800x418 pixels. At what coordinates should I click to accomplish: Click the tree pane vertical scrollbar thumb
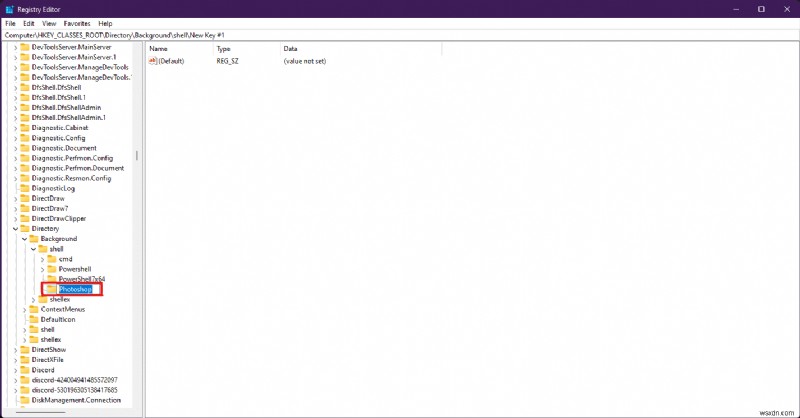pos(137,155)
